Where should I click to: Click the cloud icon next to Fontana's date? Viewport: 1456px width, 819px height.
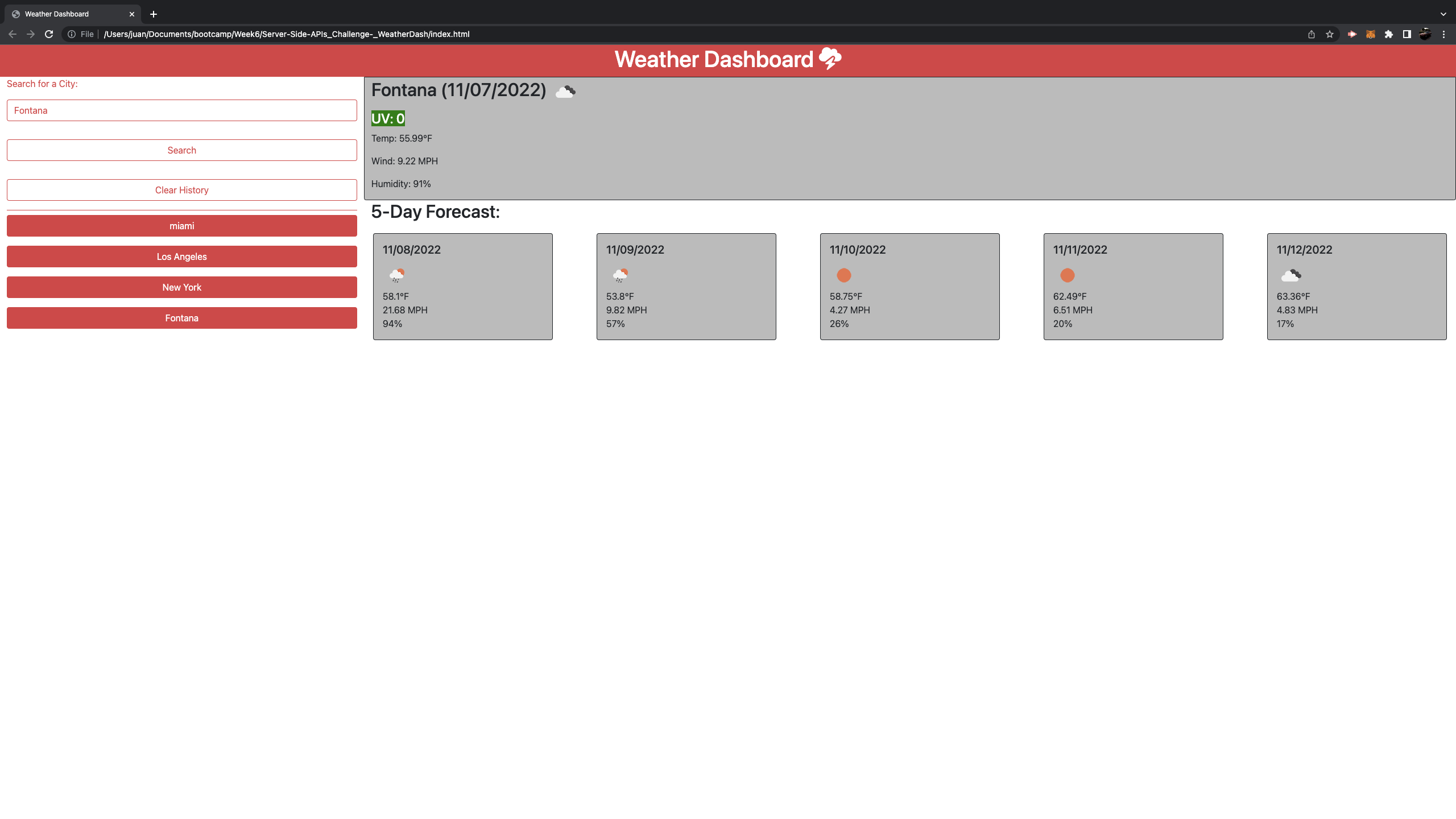[x=565, y=90]
